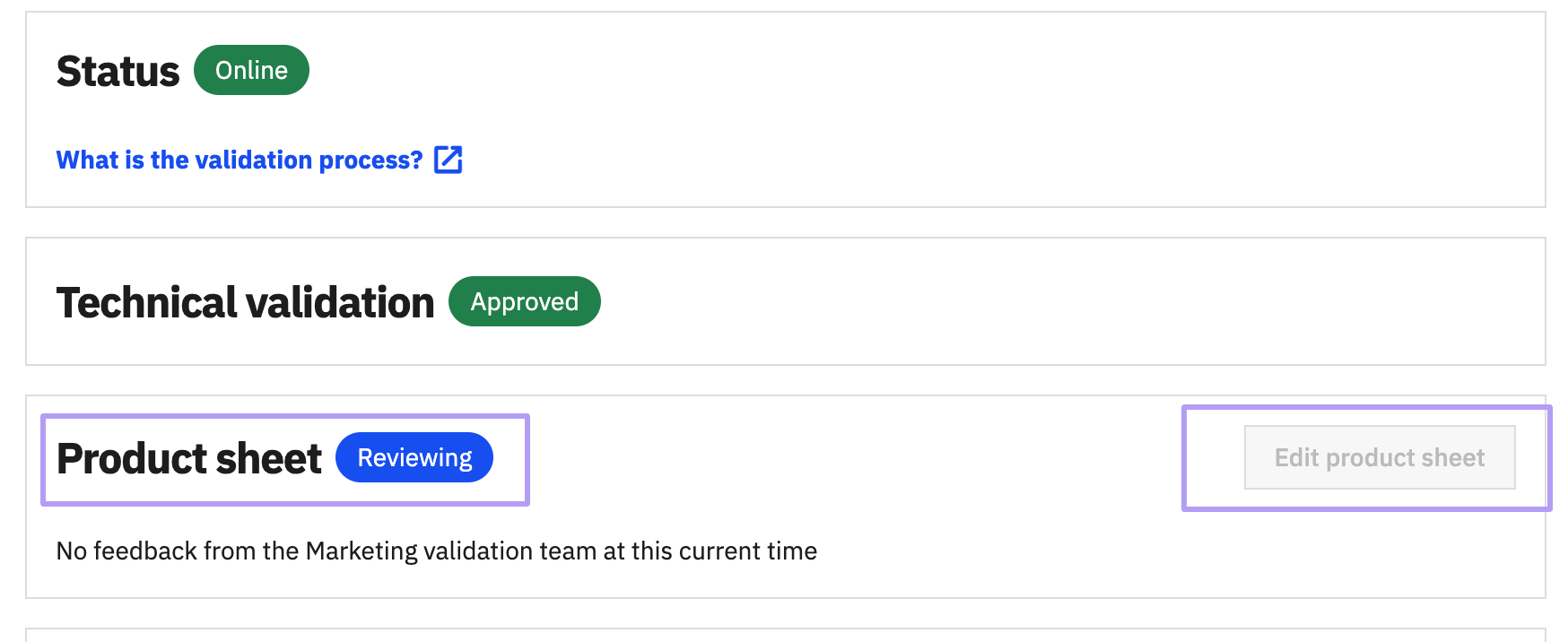Click the green Online status badge
This screenshot has width=1568, height=642.
pos(251,70)
